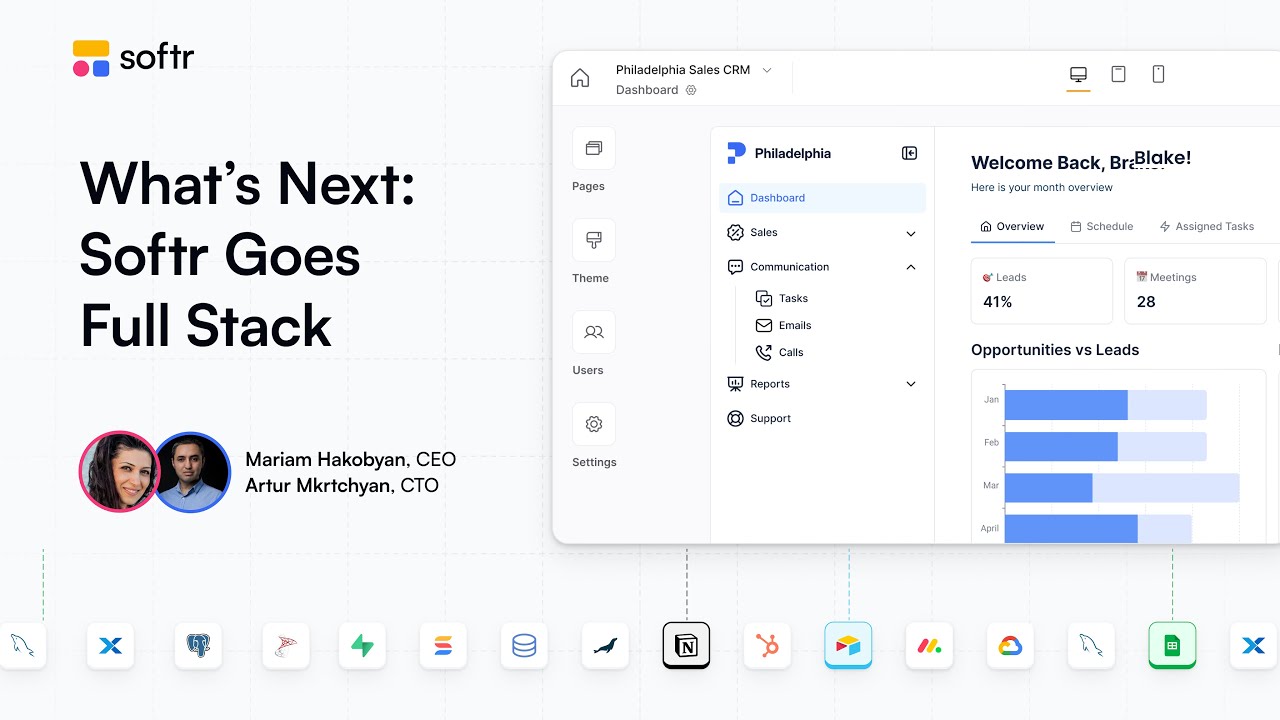Image resolution: width=1280 pixels, height=720 pixels.
Task: Click the Philadelphia logo in the app sidebar
Action: [x=736, y=153]
